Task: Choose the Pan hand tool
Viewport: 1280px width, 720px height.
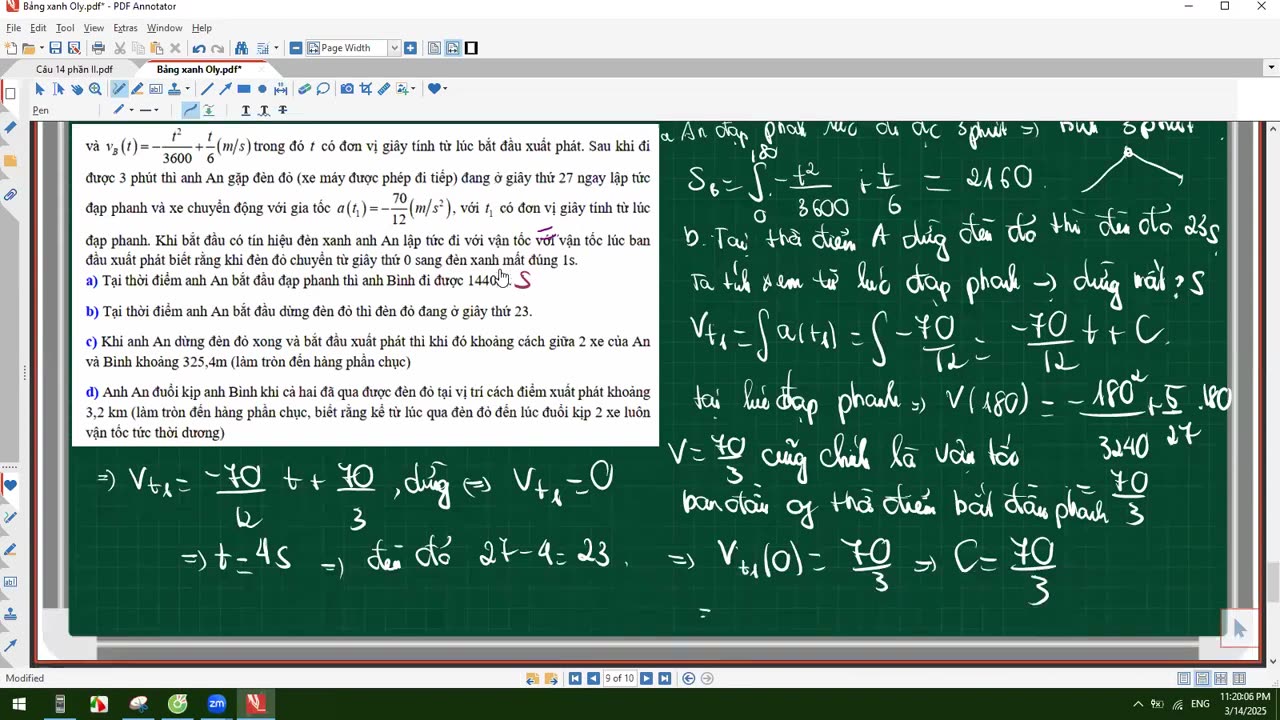Action: coord(76,89)
